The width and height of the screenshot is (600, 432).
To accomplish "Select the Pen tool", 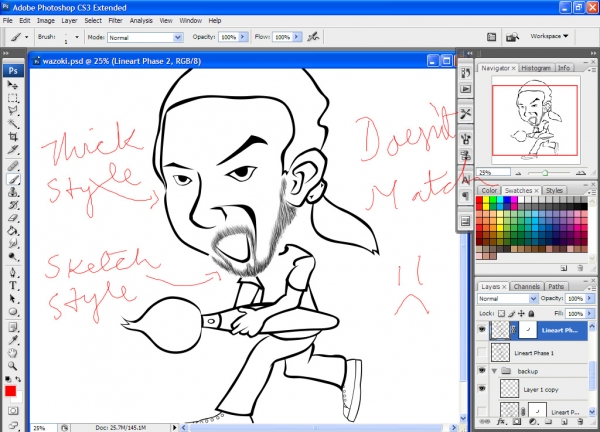I will (x=13, y=273).
